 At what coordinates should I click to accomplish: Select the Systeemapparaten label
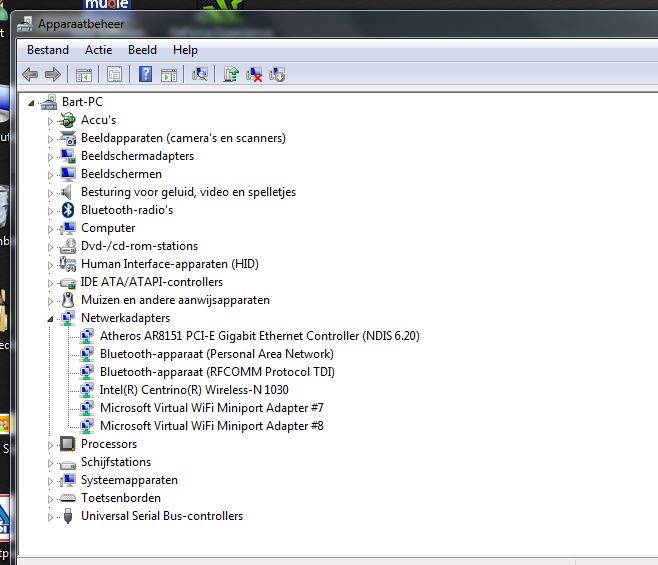(x=129, y=480)
